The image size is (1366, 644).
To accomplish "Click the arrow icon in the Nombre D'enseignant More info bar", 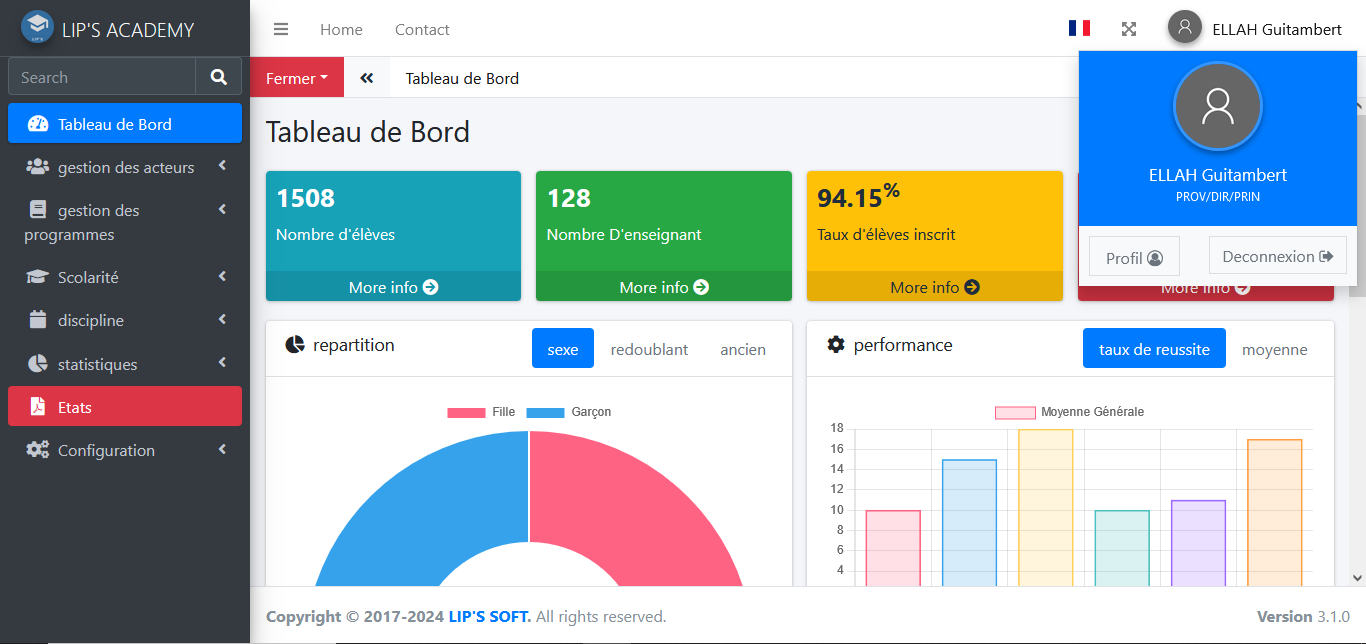I will click(701, 287).
